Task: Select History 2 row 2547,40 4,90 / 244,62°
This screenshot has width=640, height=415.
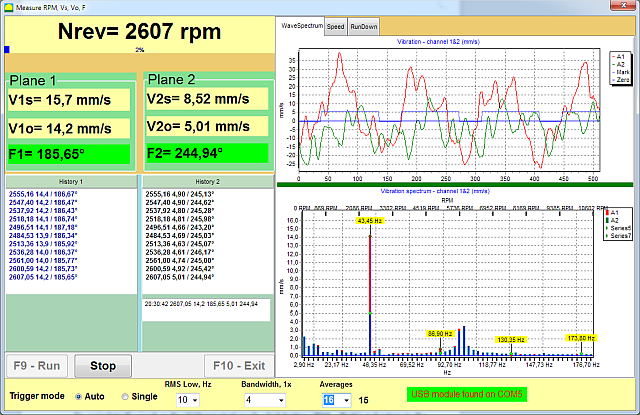Action: [x=180, y=202]
